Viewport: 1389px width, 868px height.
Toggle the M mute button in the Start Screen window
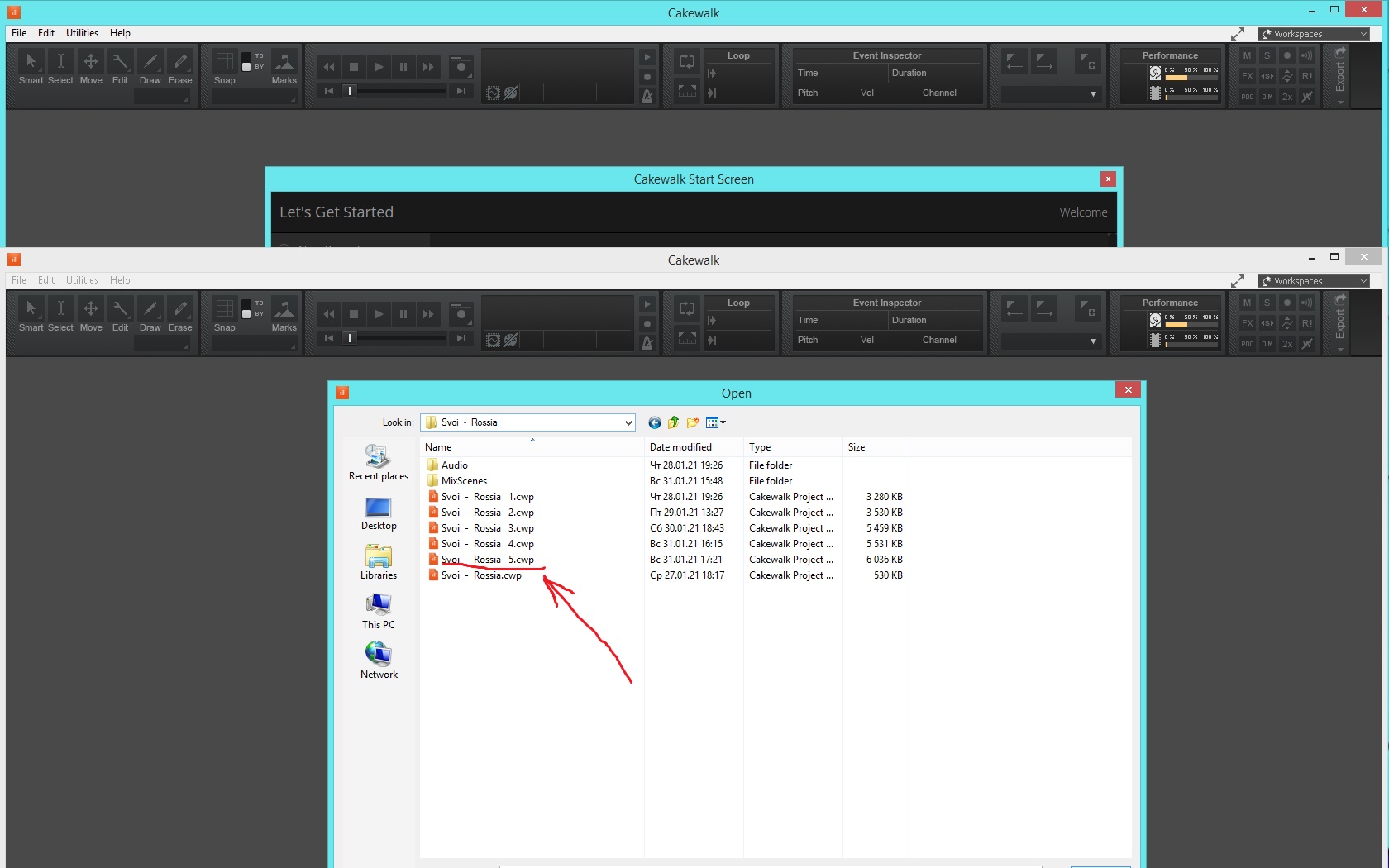tap(1248, 55)
